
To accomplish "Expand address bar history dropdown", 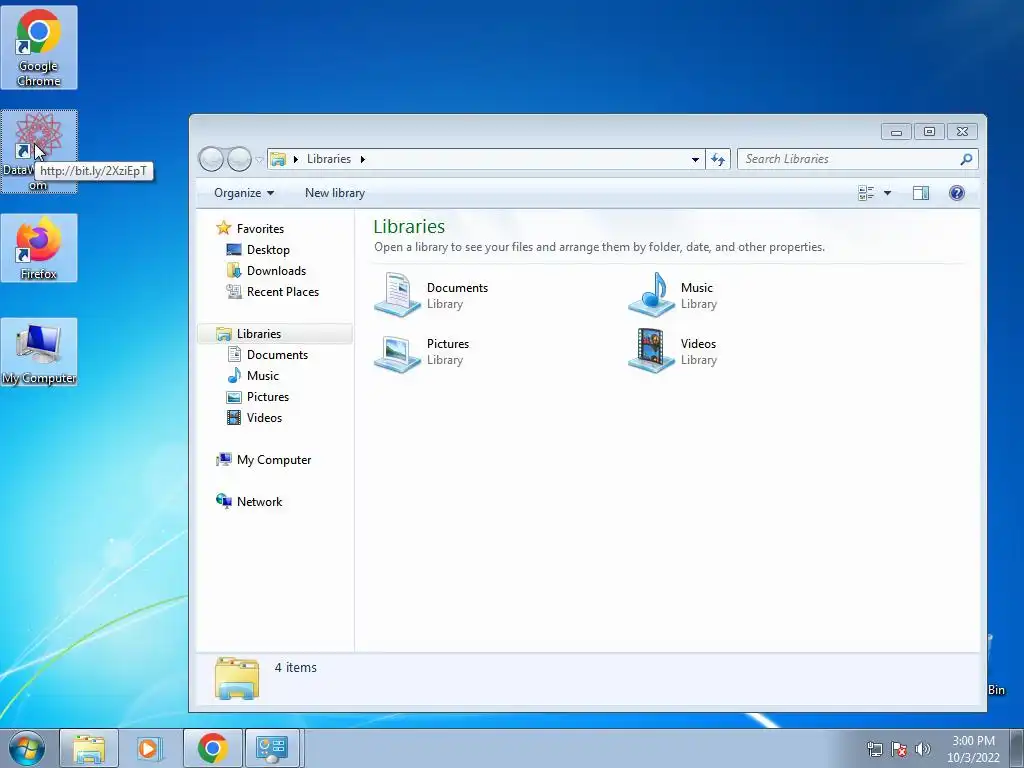I will [x=696, y=159].
